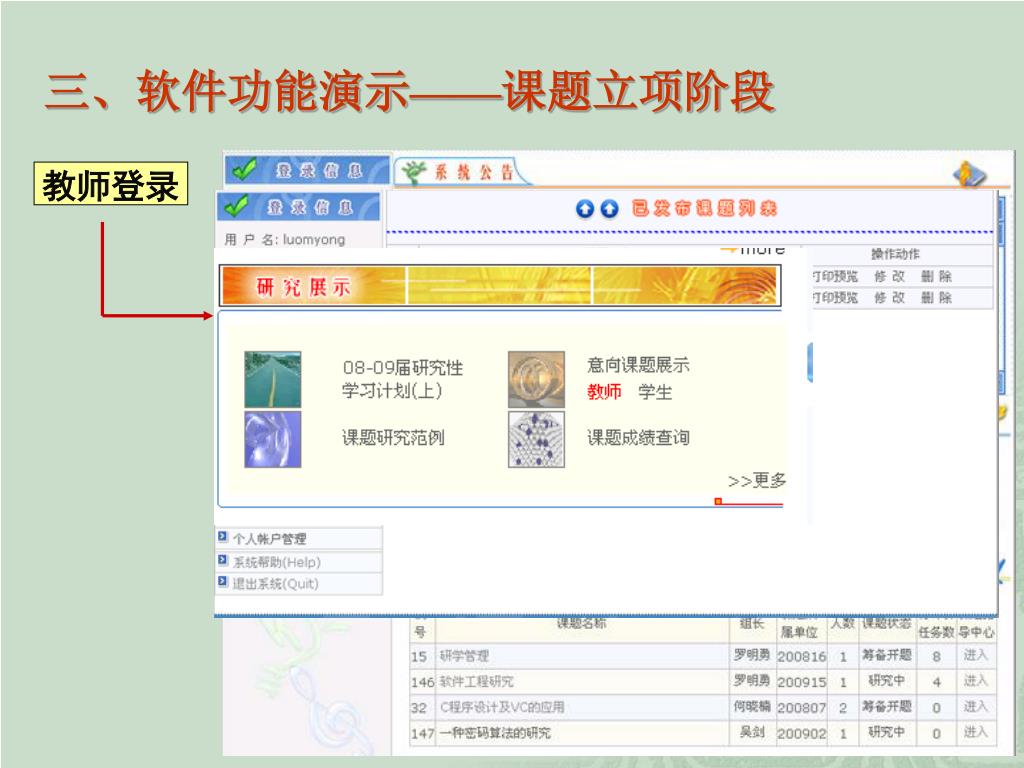Click 进入 in the C程序设计及VC的应用 row

coord(976,707)
